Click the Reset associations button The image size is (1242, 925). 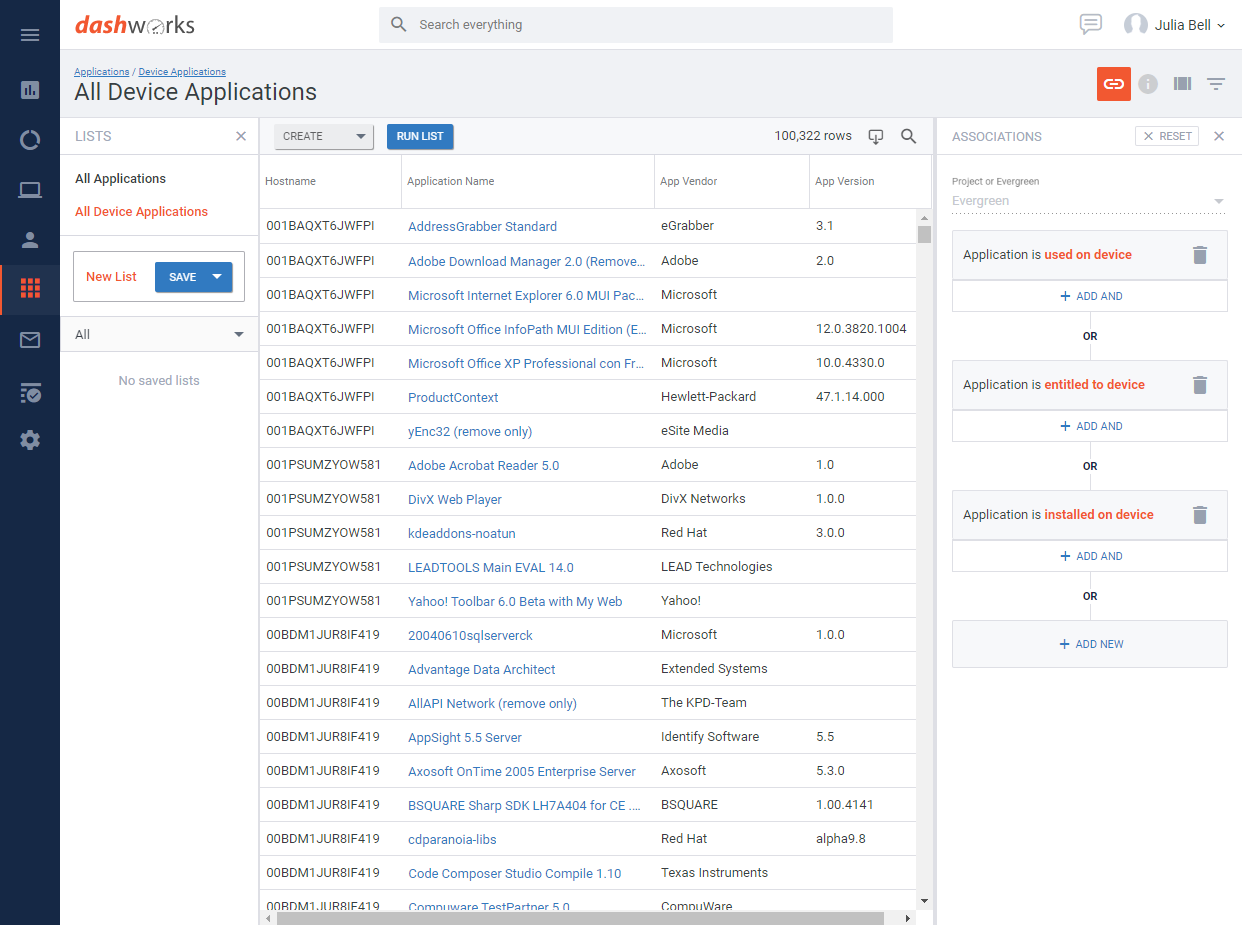point(1167,136)
